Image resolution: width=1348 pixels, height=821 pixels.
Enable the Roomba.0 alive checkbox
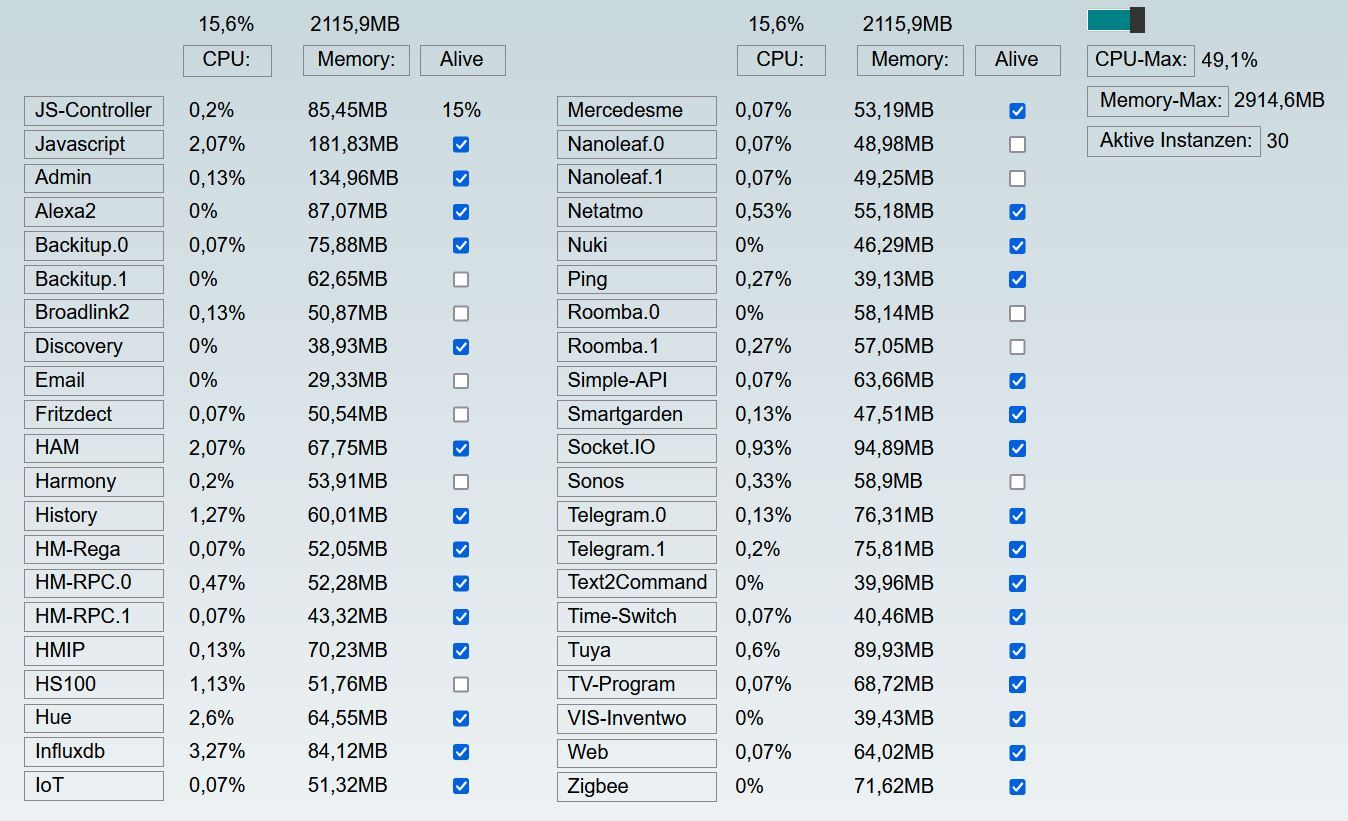tap(1017, 313)
